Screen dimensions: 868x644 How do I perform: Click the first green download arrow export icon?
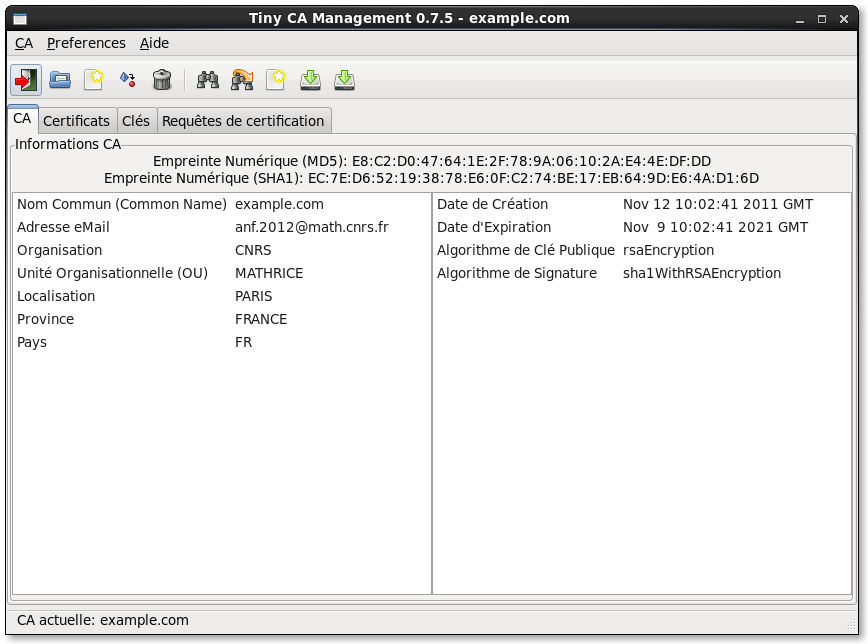310,80
